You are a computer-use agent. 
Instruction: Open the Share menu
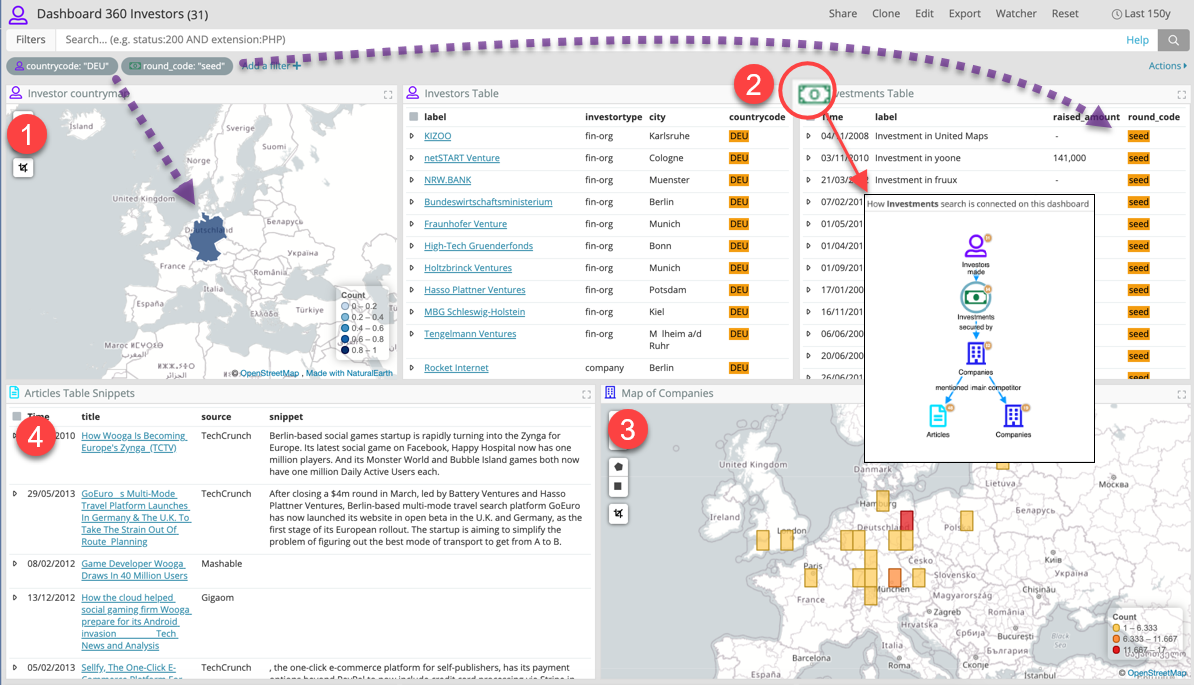pos(842,14)
